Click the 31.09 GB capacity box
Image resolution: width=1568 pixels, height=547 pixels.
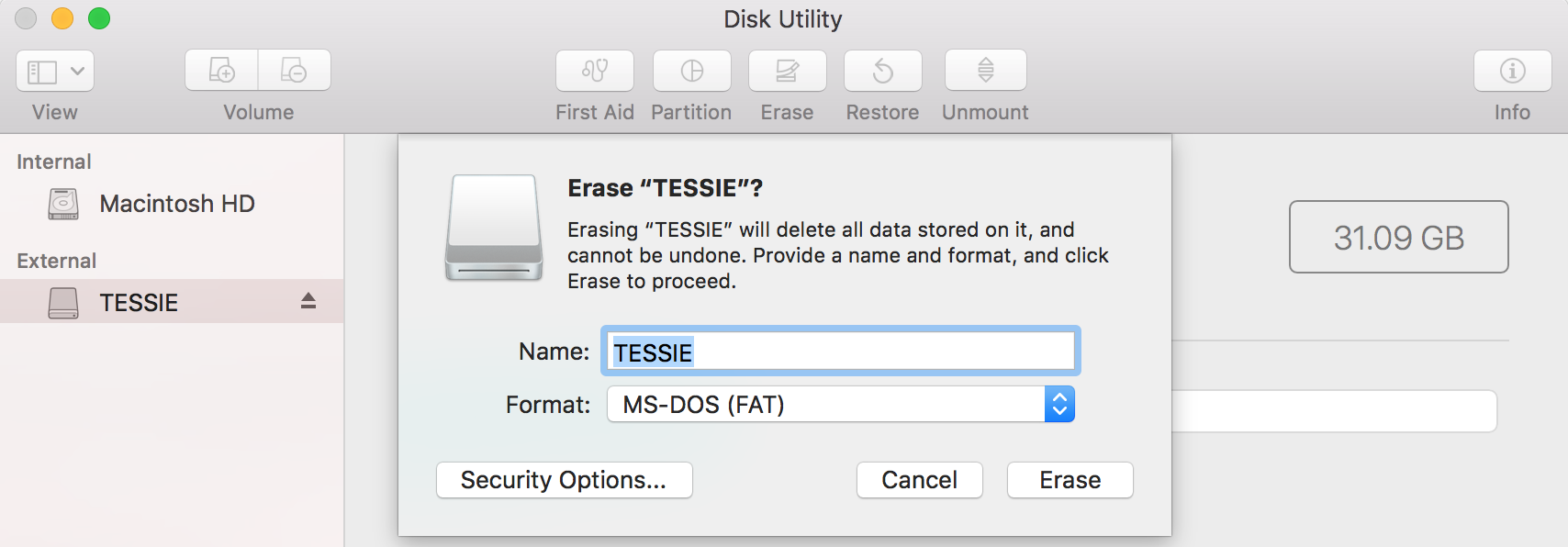tap(1398, 238)
